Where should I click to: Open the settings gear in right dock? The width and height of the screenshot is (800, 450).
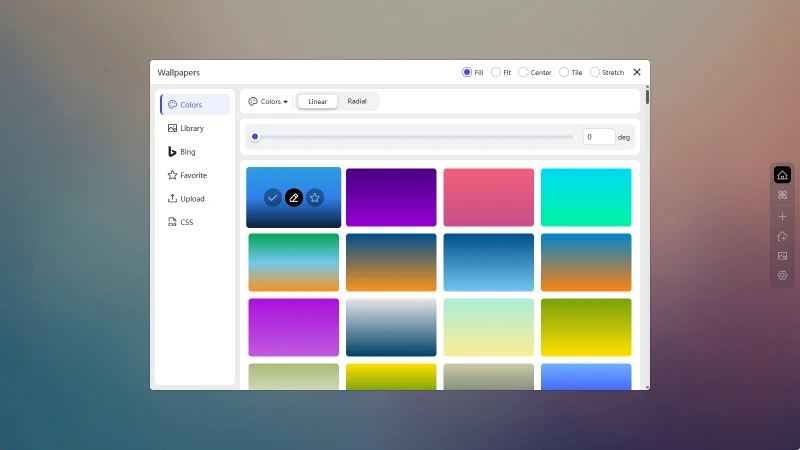(782, 276)
